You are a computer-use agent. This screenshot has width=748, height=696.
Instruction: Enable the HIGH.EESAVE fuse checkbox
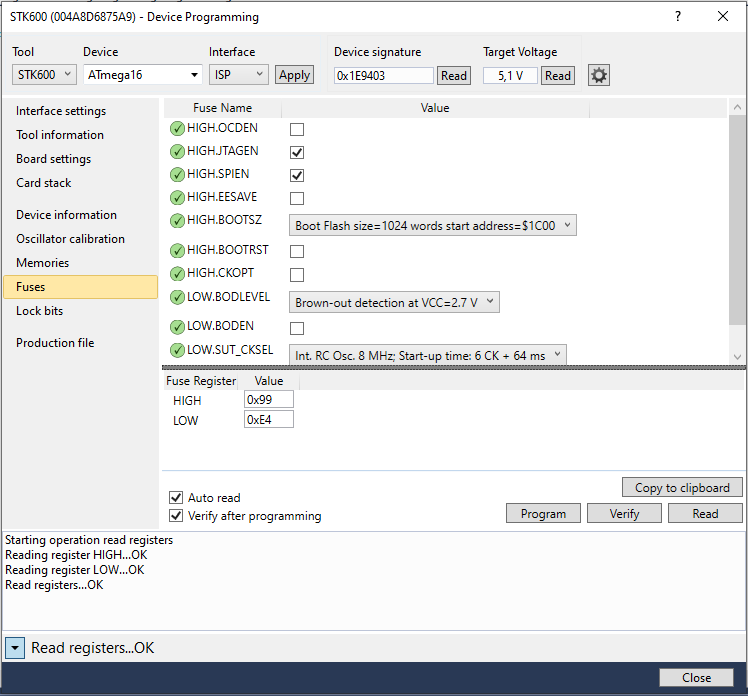[x=297, y=198]
